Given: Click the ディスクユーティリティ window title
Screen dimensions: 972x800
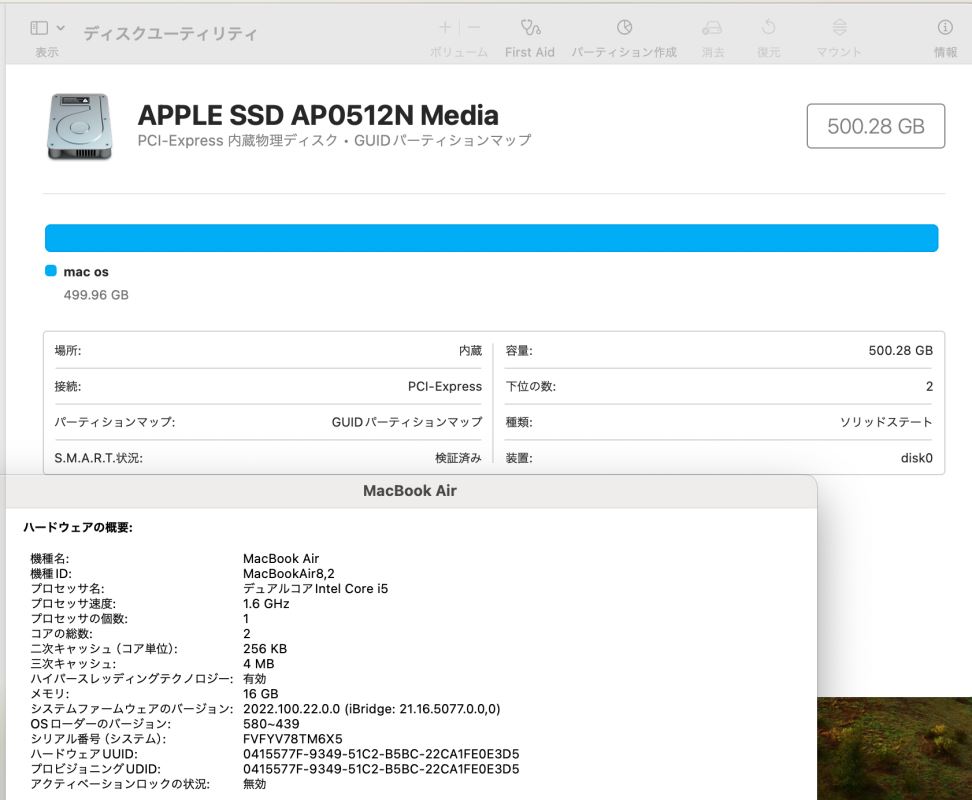Looking at the screenshot, I should click(170, 33).
